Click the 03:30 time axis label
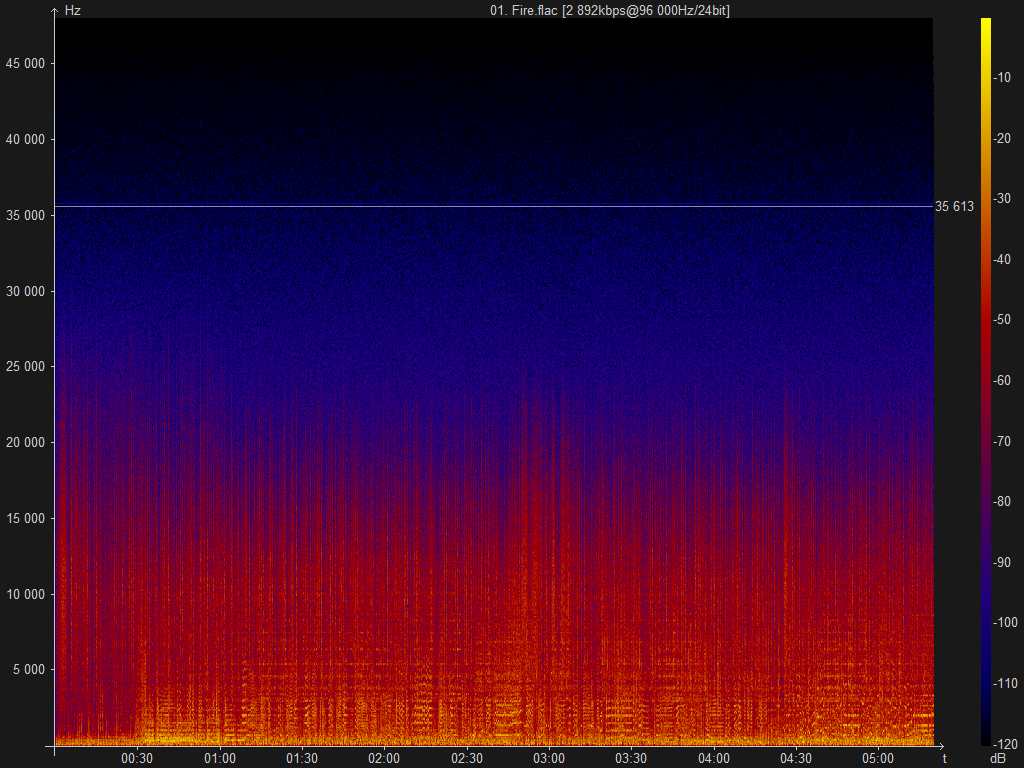 [x=631, y=758]
